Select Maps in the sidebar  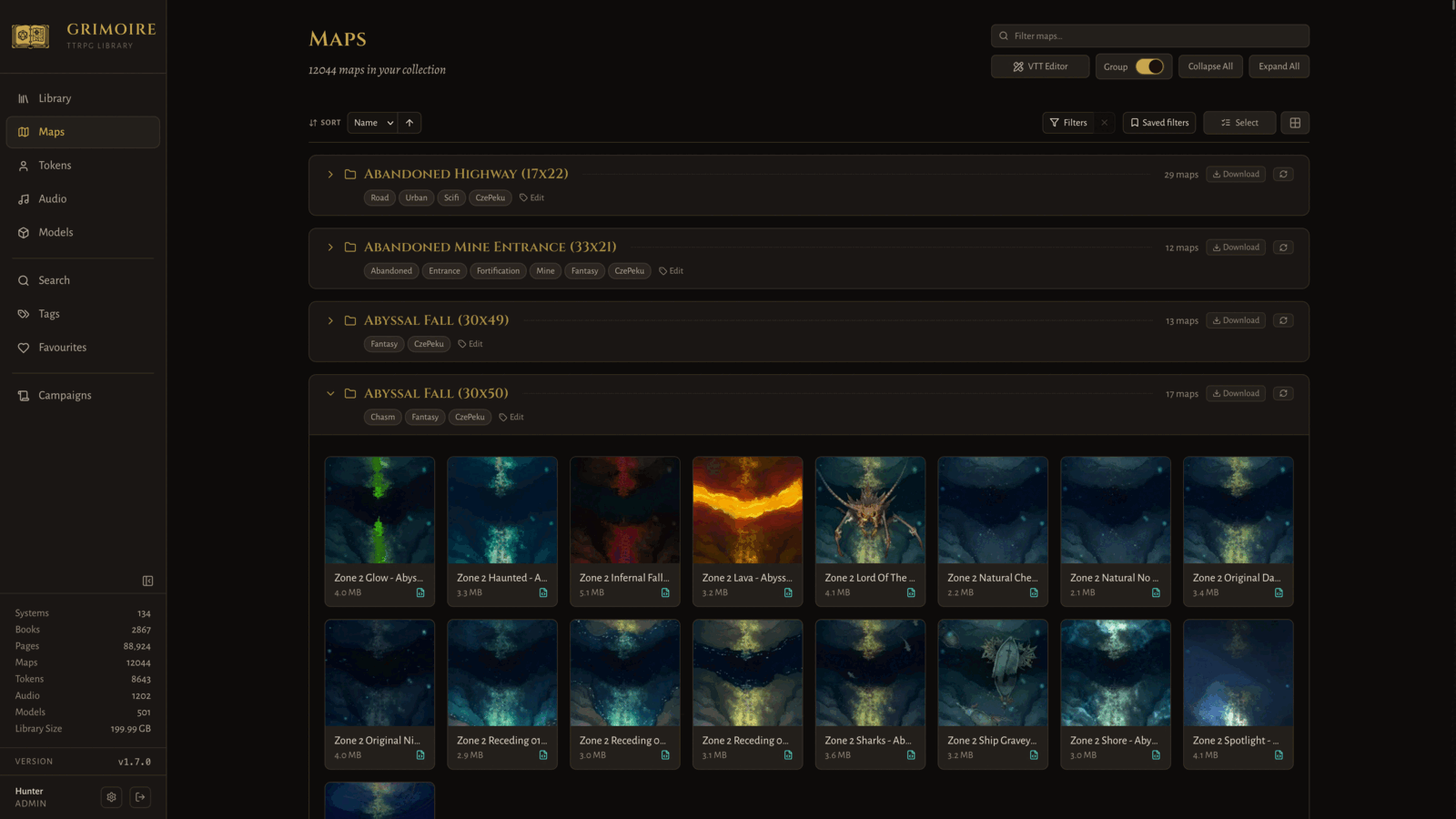click(x=83, y=132)
